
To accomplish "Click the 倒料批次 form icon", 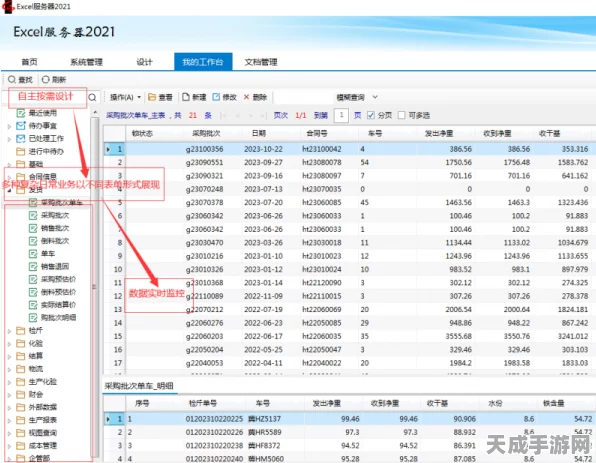I will click(33, 241).
